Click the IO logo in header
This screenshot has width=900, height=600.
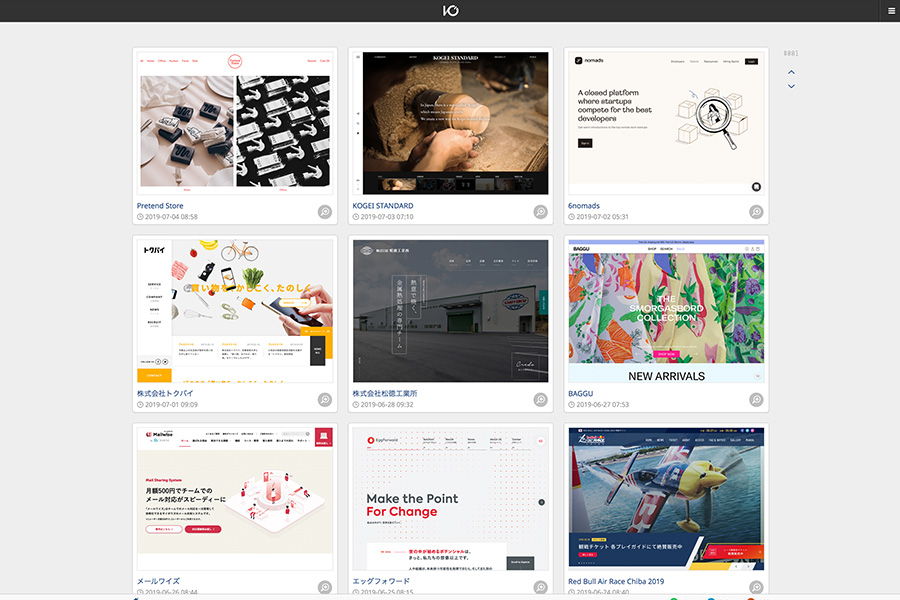tap(450, 11)
